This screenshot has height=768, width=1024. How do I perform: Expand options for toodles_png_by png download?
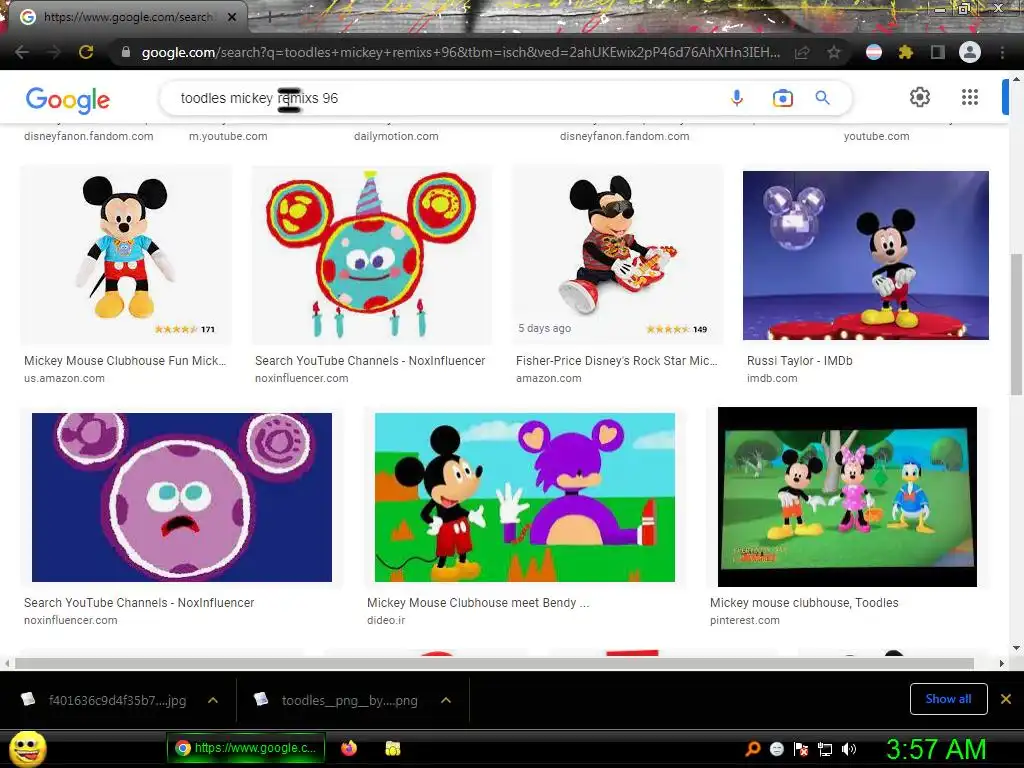click(x=446, y=700)
